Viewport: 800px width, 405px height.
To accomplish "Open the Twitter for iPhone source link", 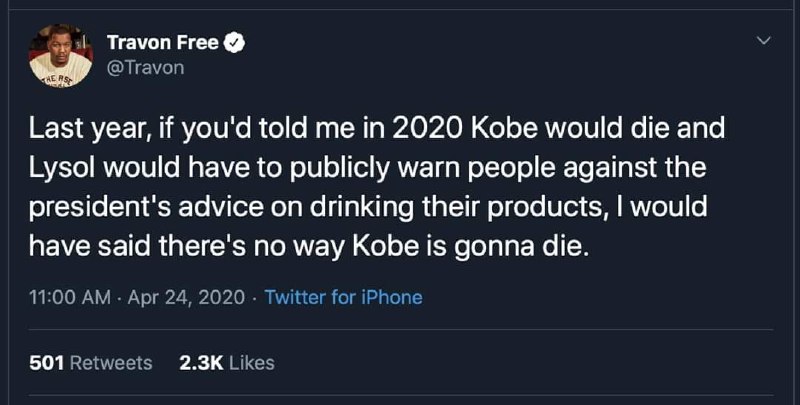I will [x=343, y=297].
